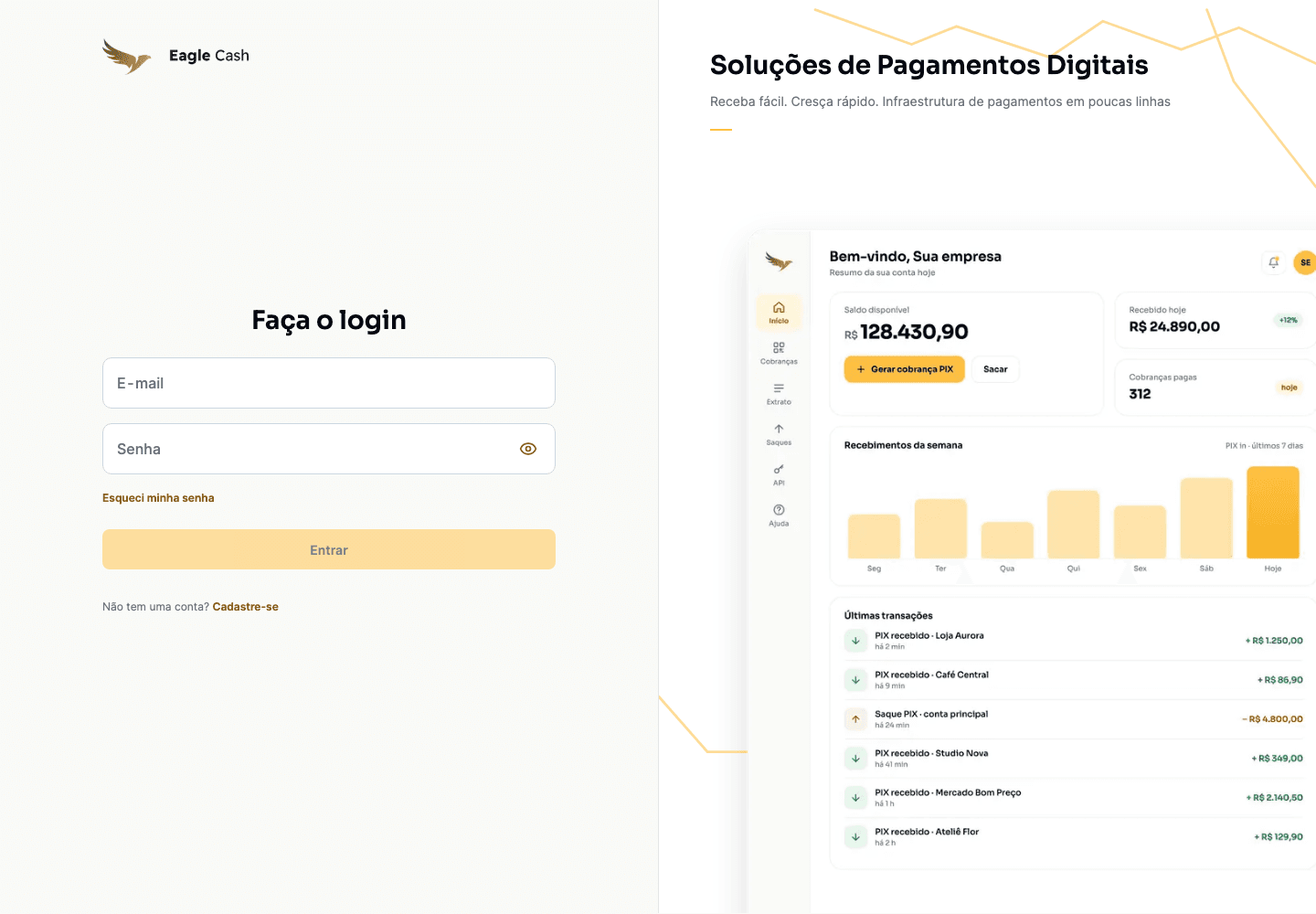Click the PIX in · últimos 7 dias label
1316x914 pixels.
[1264, 446]
